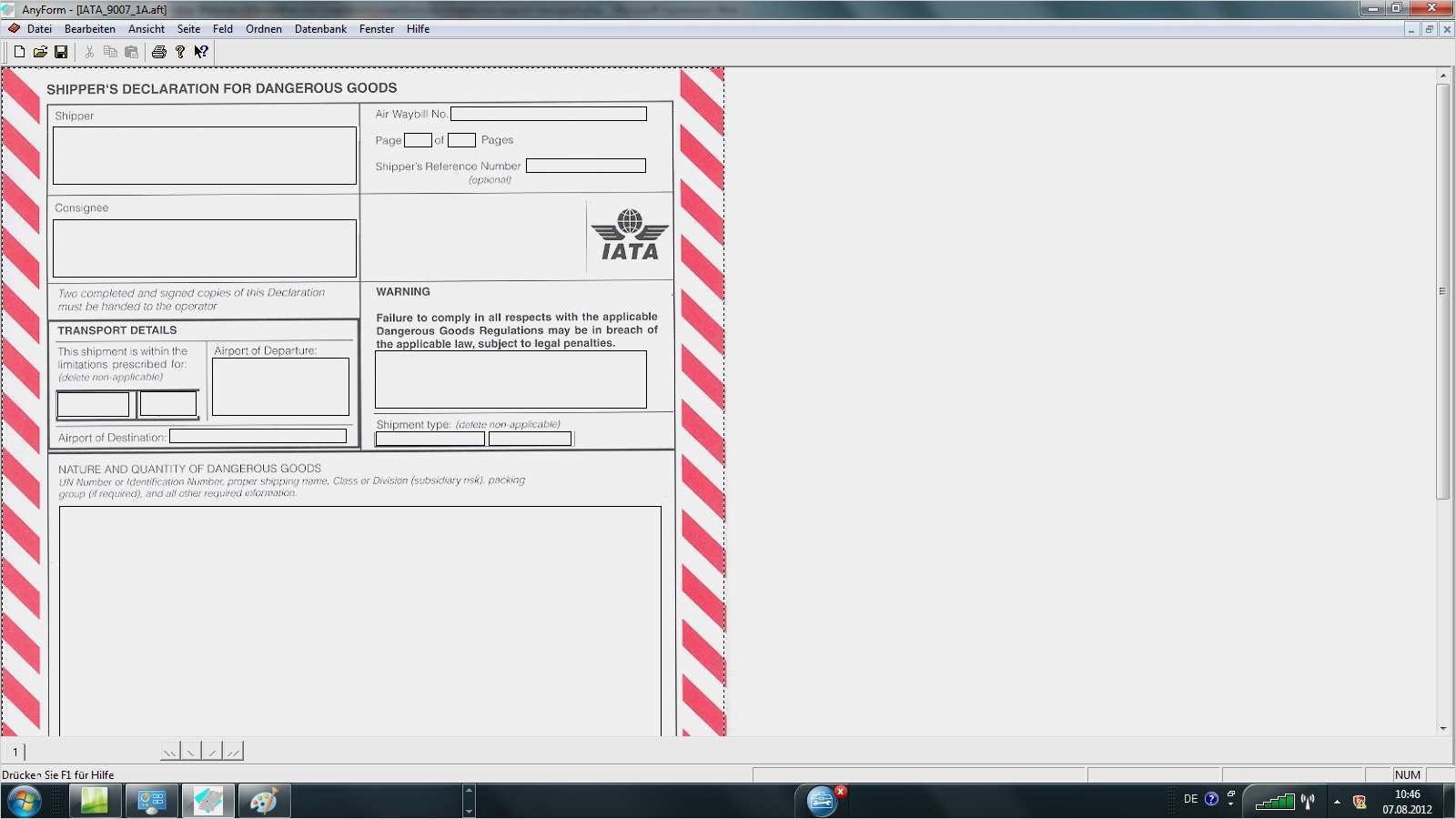The height and width of the screenshot is (819, 1456).
Task: Click the Page number field
Action: (x=418, y=140)
